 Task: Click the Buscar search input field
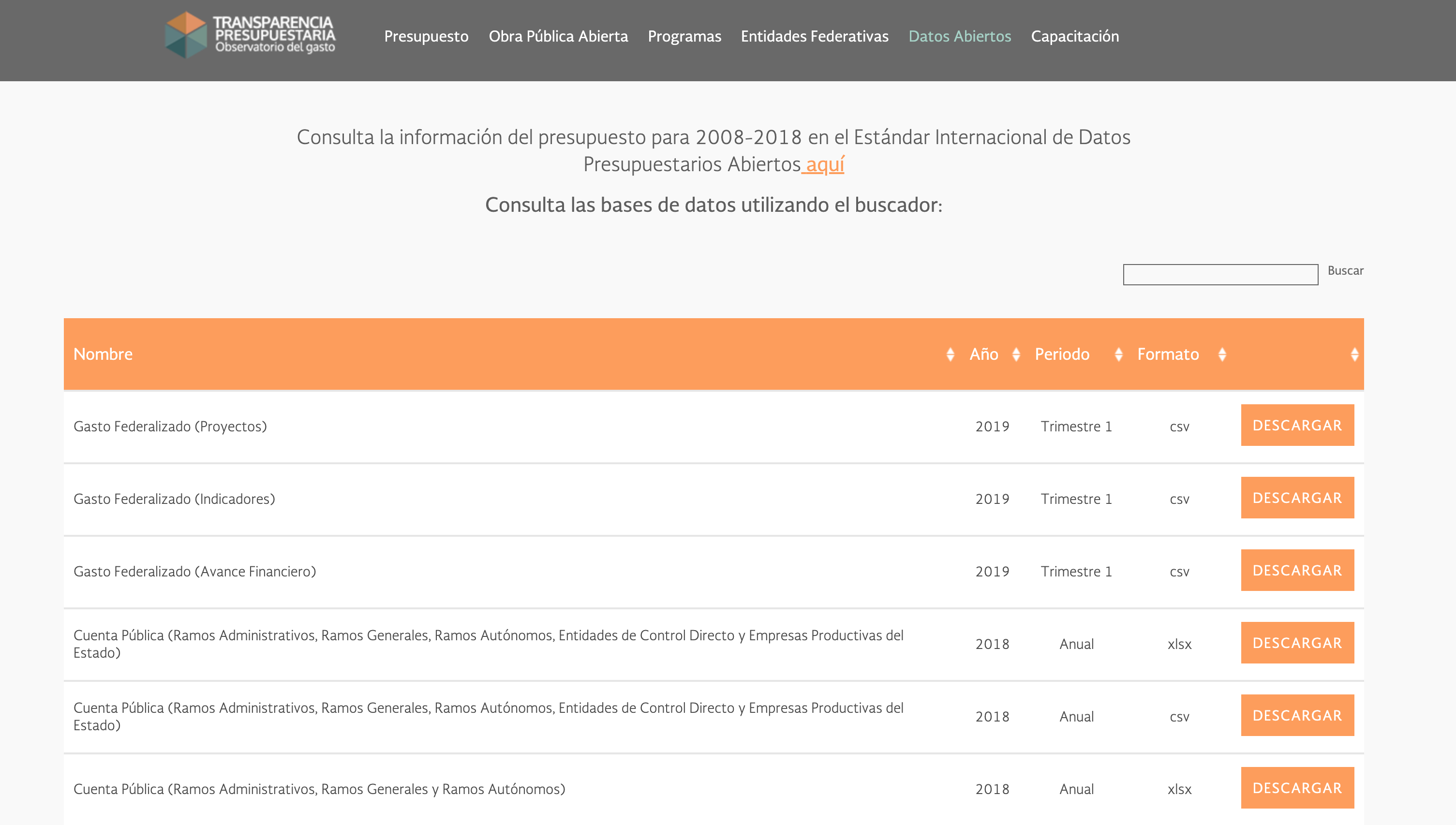click(x=1220, y=274)
